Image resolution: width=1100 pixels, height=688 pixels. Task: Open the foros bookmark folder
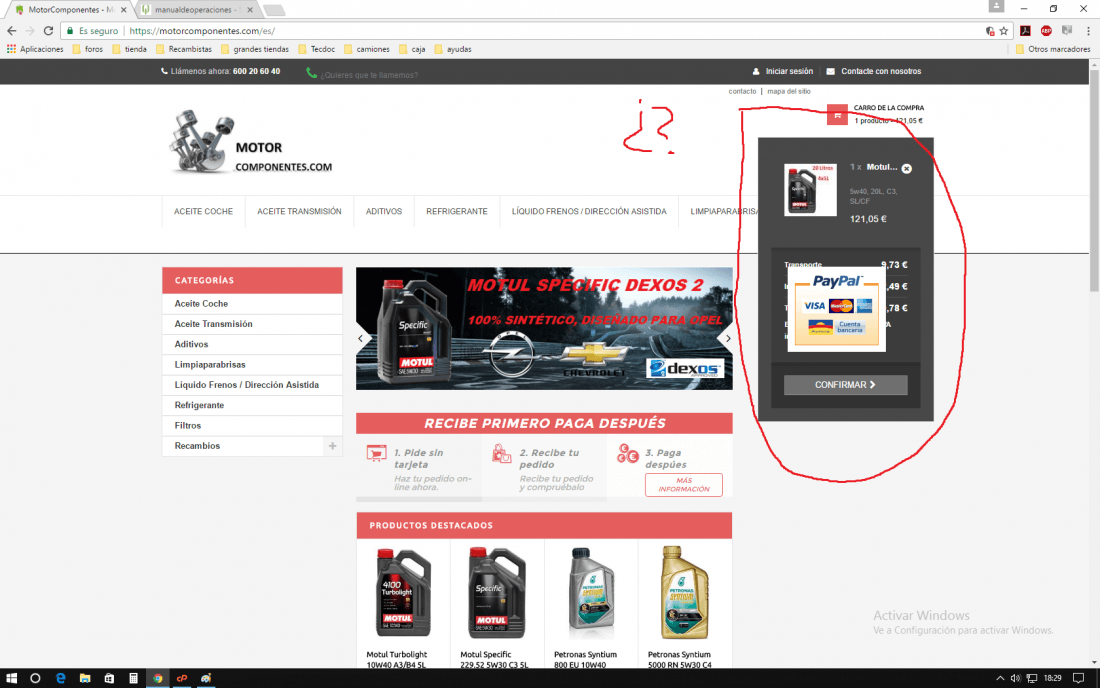(88, 49)
